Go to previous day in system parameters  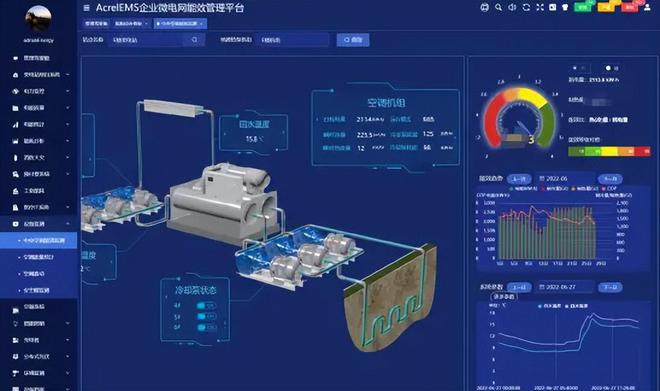coord(519,287)
